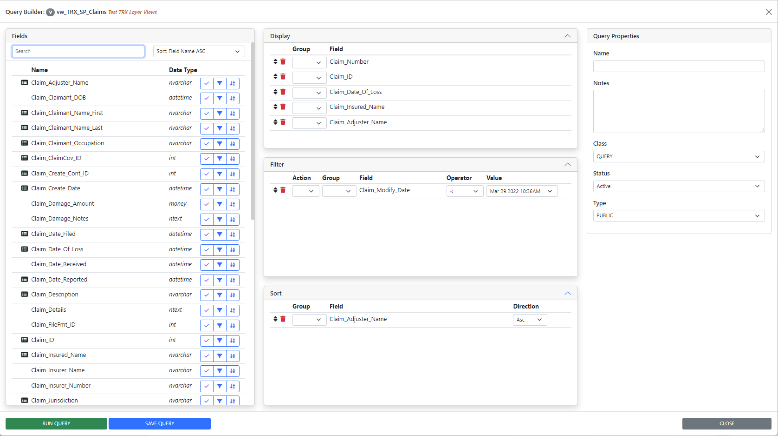
Task: Click the gray CLOSE button
Action: (x=726, y=424)
